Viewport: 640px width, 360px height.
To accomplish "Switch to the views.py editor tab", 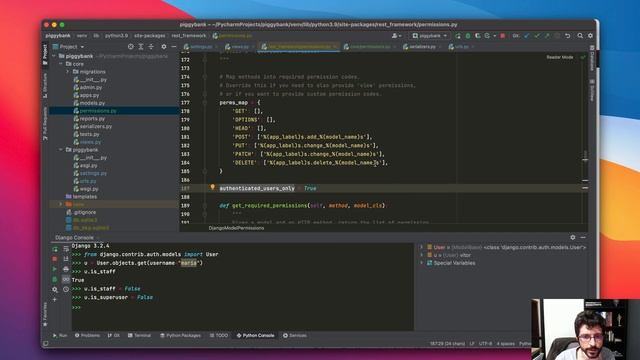I will [x=238, y=47].
